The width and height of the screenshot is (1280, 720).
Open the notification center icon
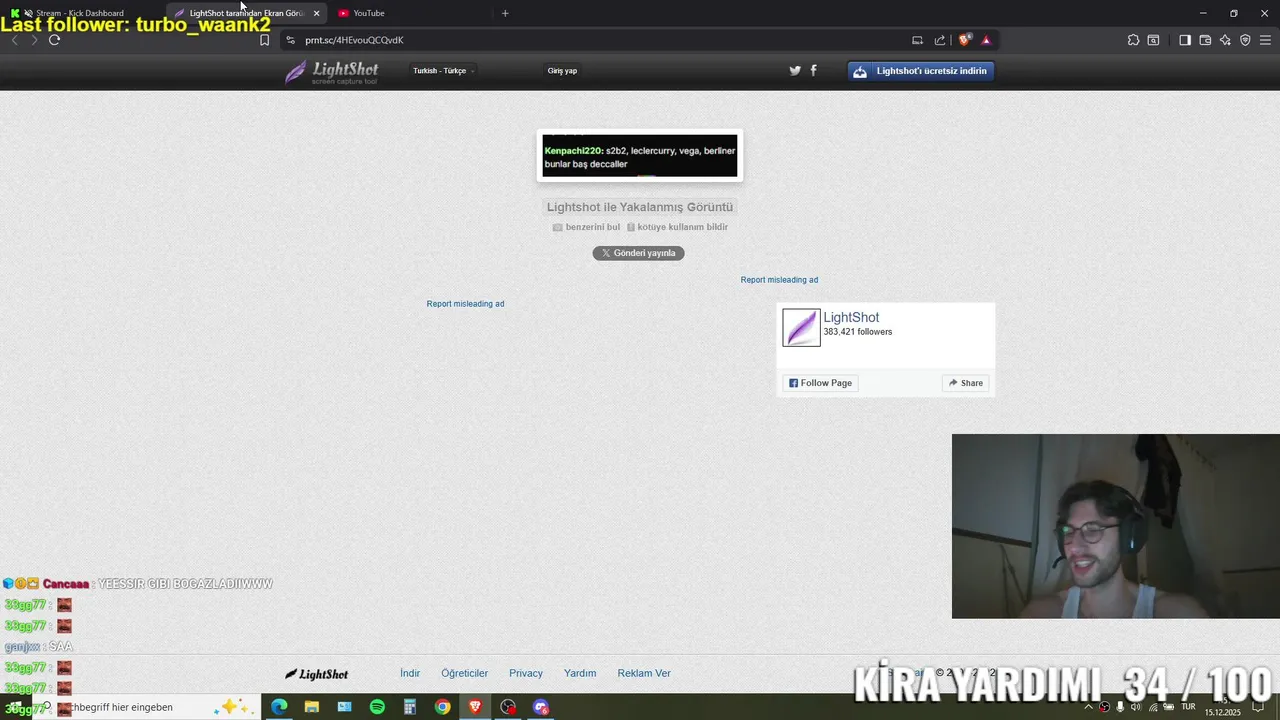[1259, 707]
